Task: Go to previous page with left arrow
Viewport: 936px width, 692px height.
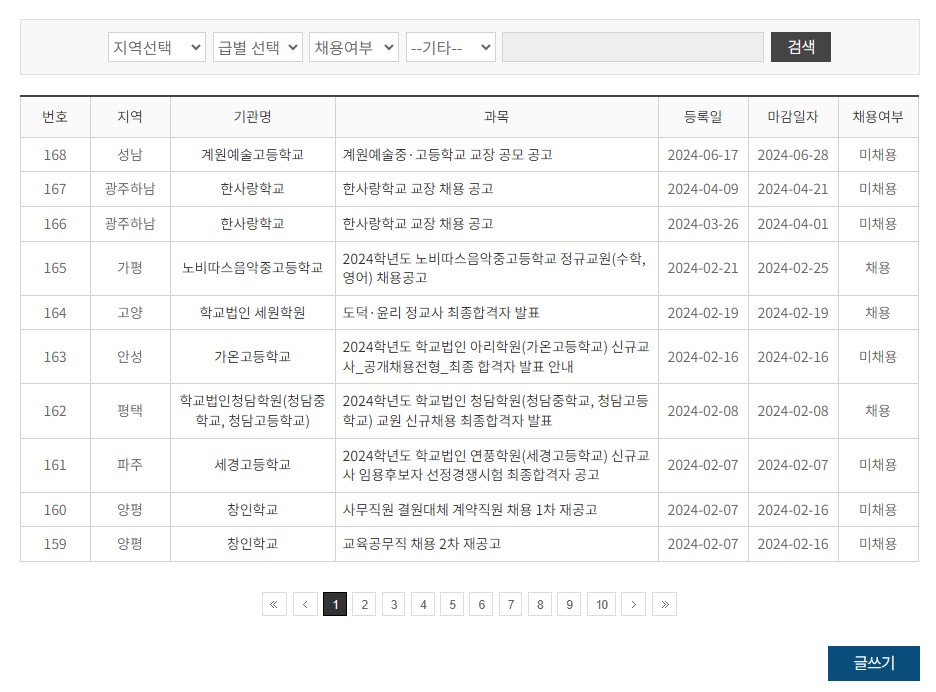Action: pyautogui.click(x=305, y=604)
